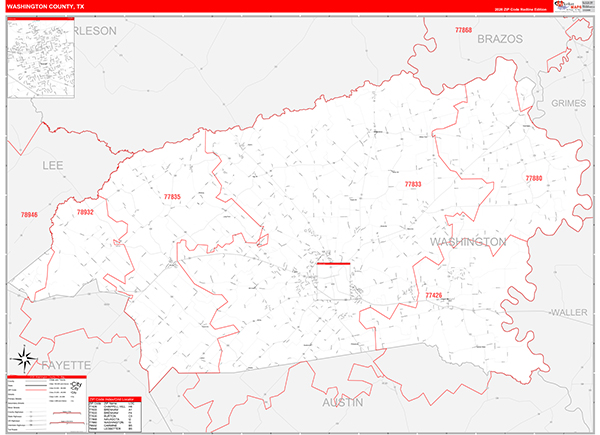Screen dimensions: 600x435
Task: Click the large City symbol in legend
Action: tap(77, 386)
